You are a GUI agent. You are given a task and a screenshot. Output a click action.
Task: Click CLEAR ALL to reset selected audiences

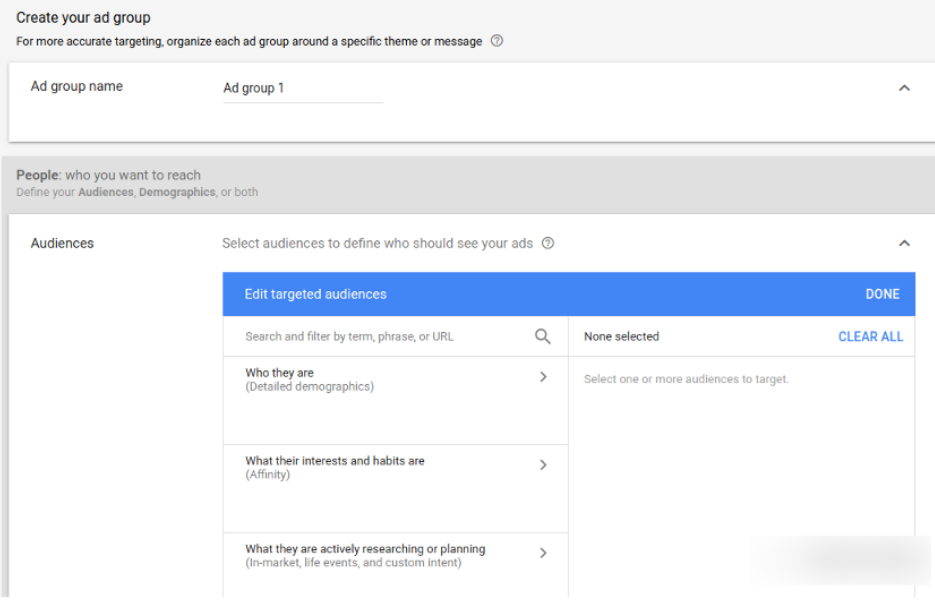point(870,337)
